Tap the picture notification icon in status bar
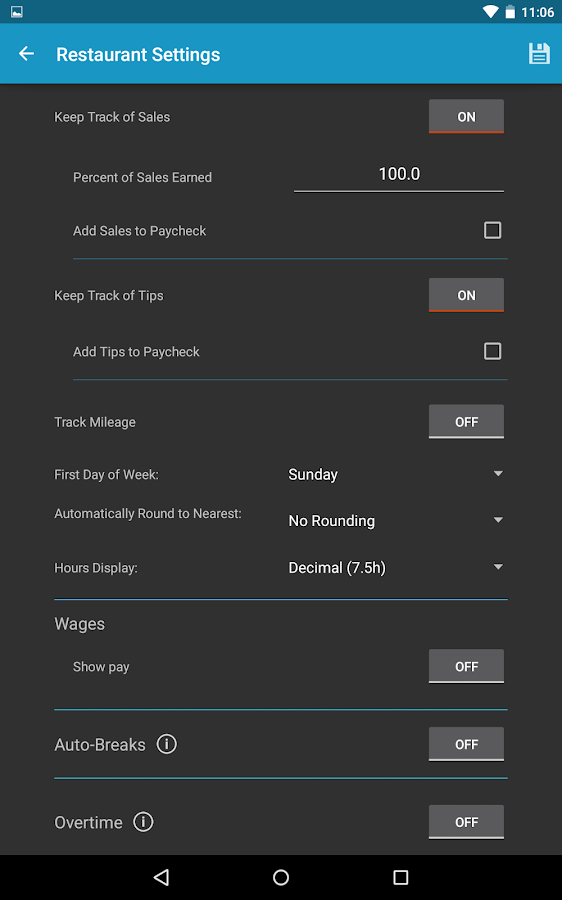 coord(17,11)
